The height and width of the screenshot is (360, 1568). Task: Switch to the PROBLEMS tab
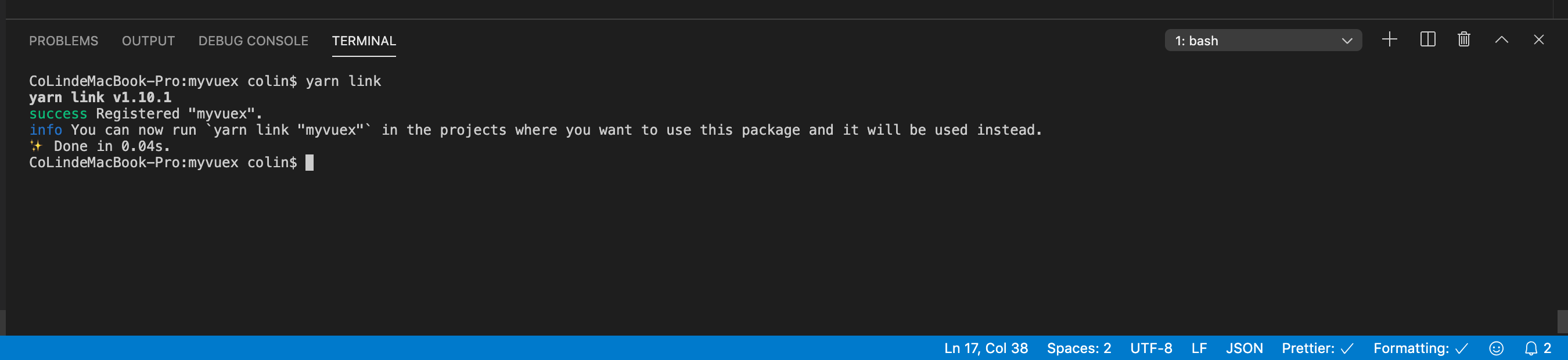[63, 41]
